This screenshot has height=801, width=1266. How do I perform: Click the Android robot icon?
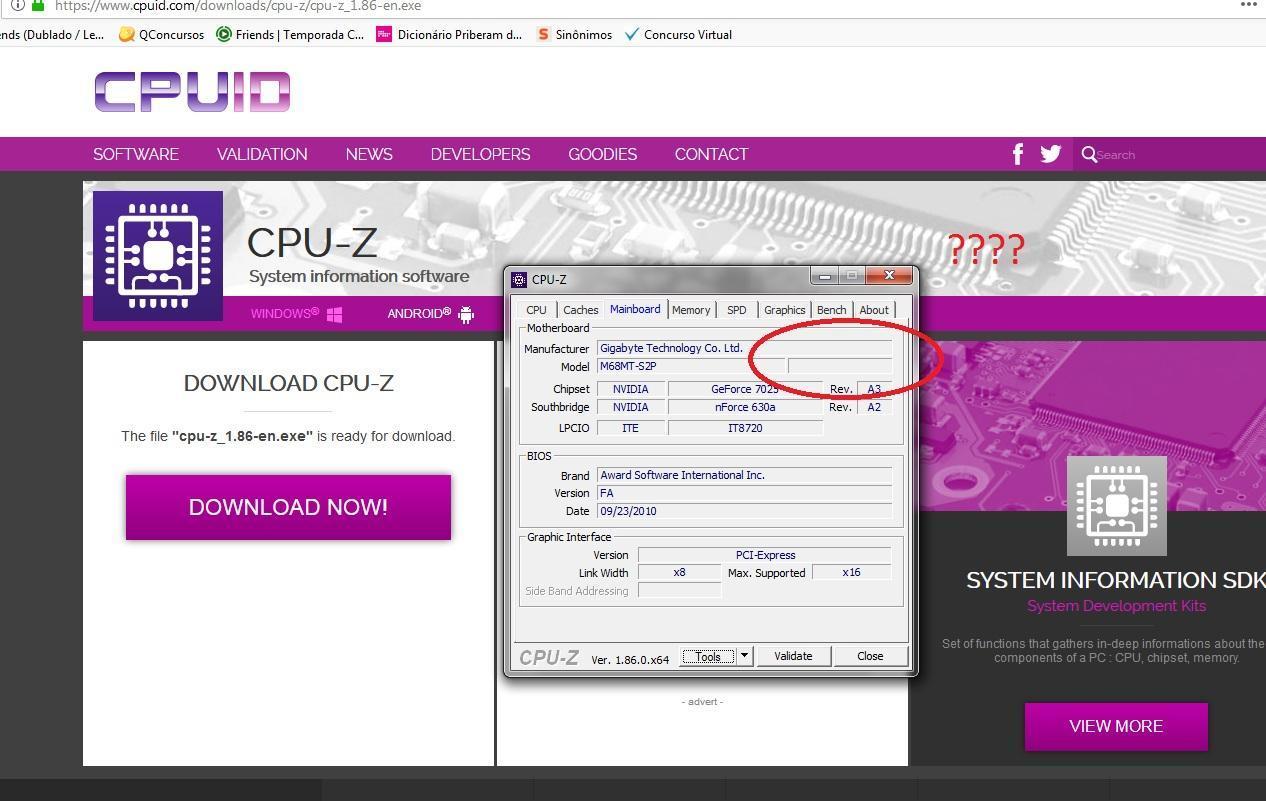pos(466,314)
